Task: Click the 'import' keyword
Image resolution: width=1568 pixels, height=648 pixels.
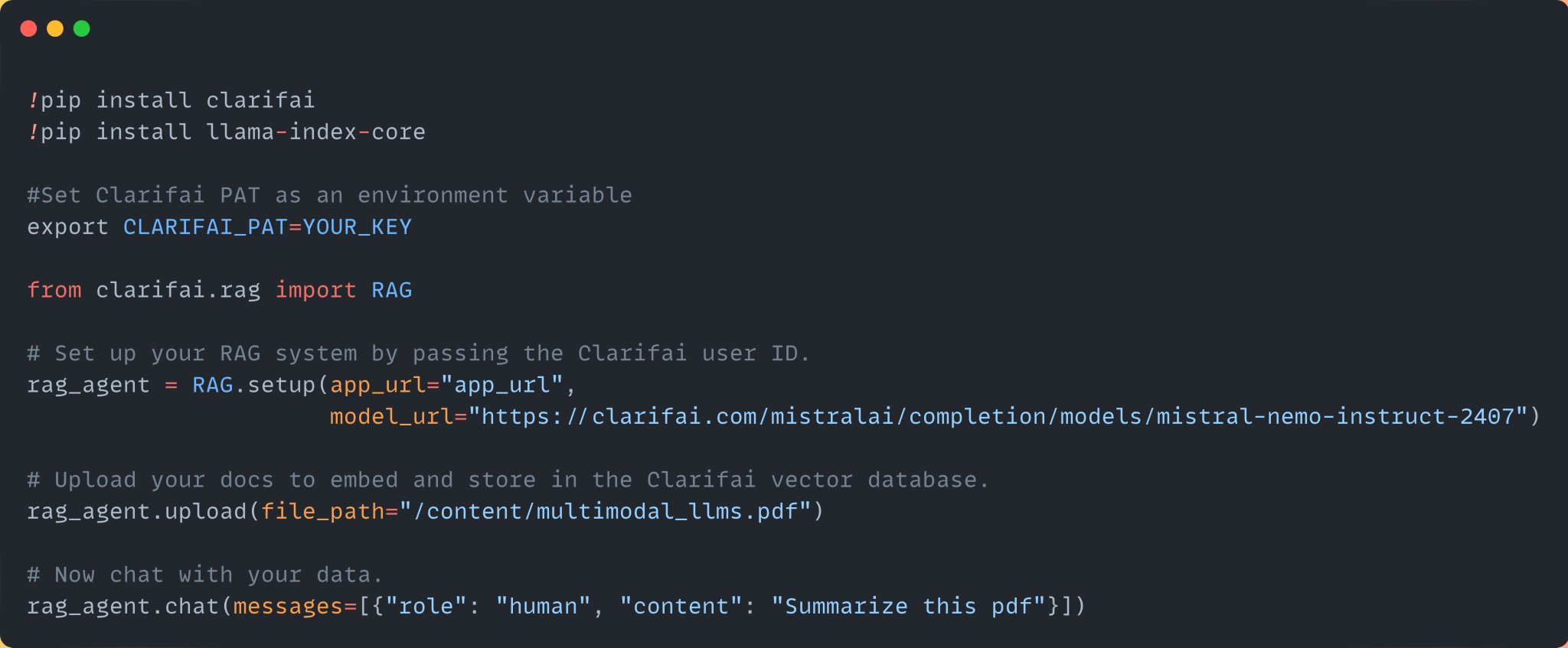Action: 315,290
